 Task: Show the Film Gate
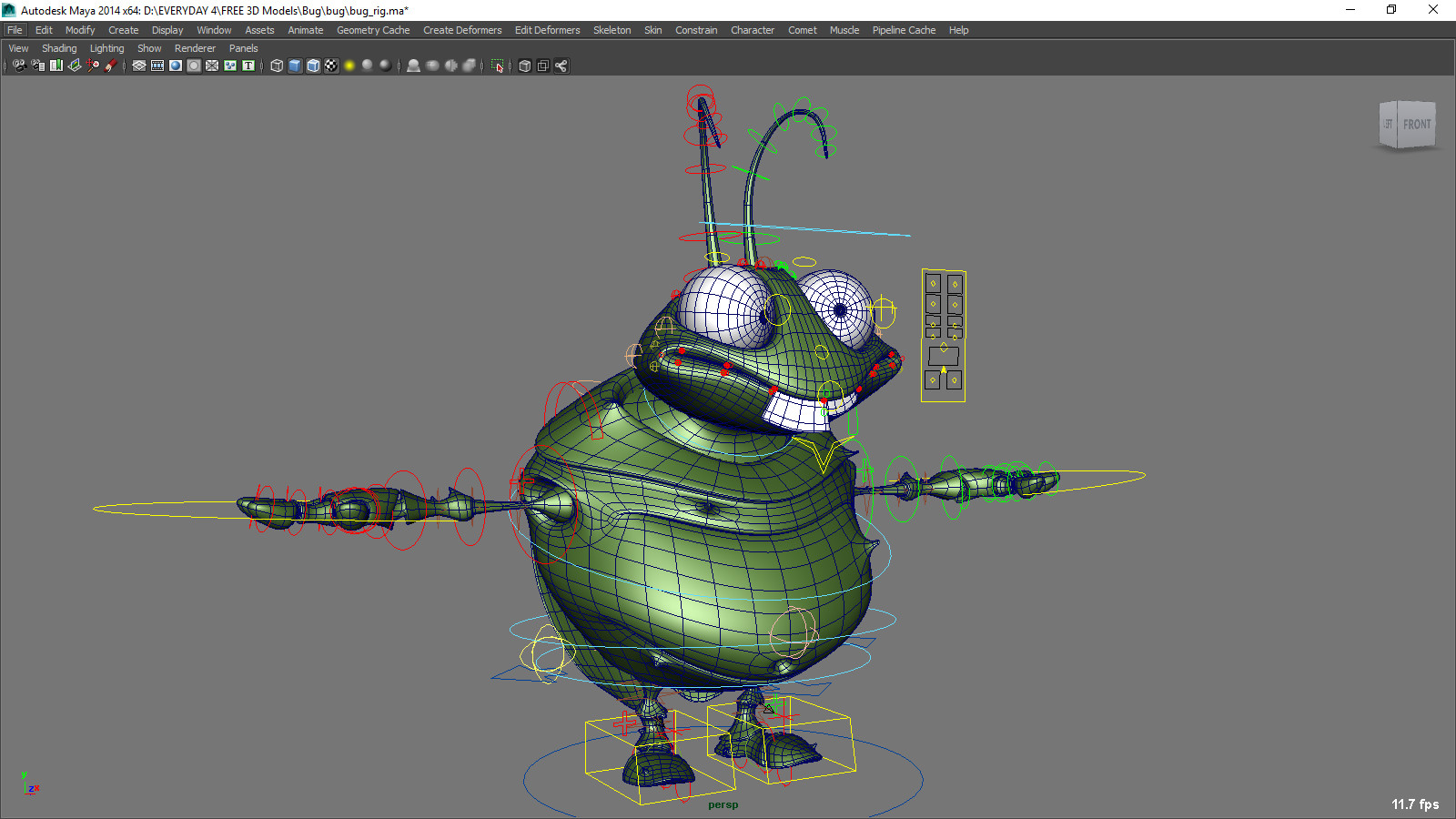(157, 66)
